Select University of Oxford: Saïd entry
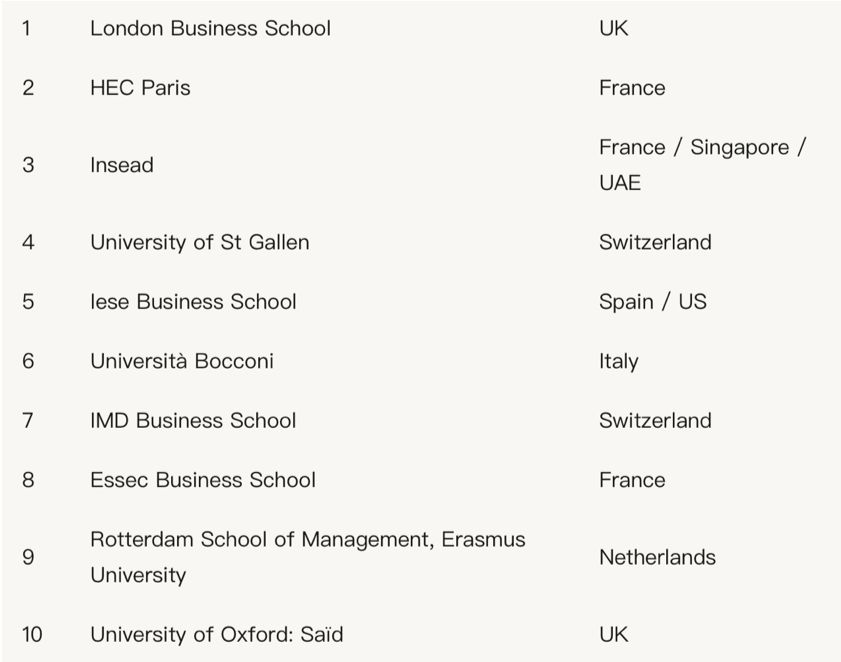The width and height of the screenshot is (841, 662). click(217, 634)
